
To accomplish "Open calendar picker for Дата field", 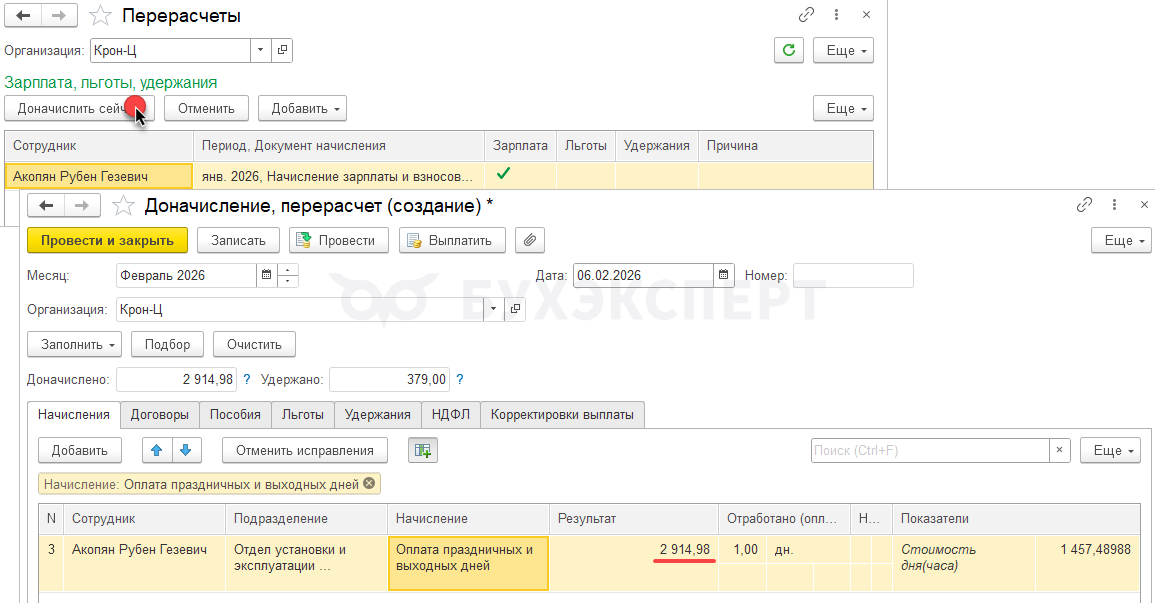I will coord(724,275).
